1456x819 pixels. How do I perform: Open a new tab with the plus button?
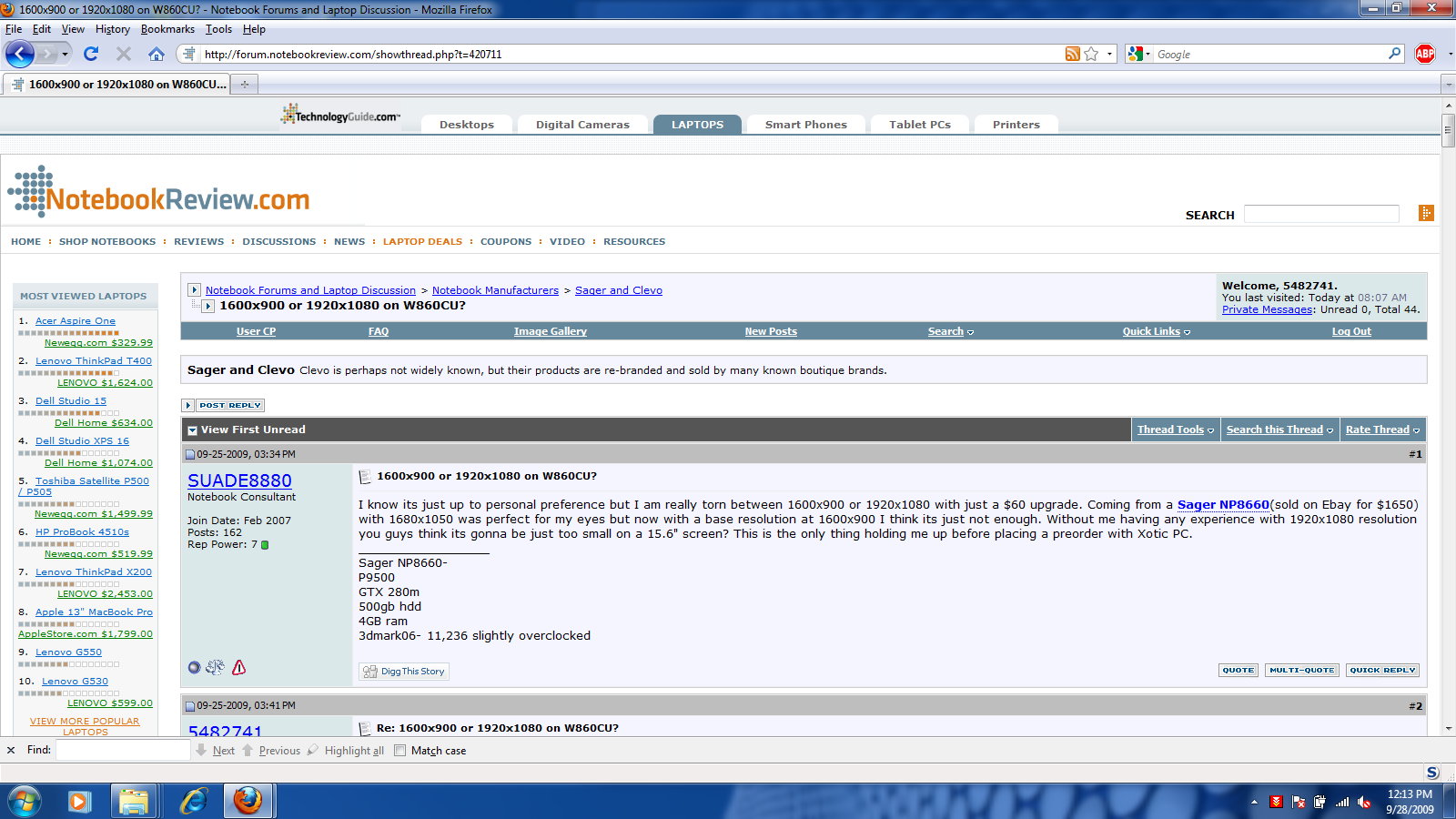coord(244,85)
